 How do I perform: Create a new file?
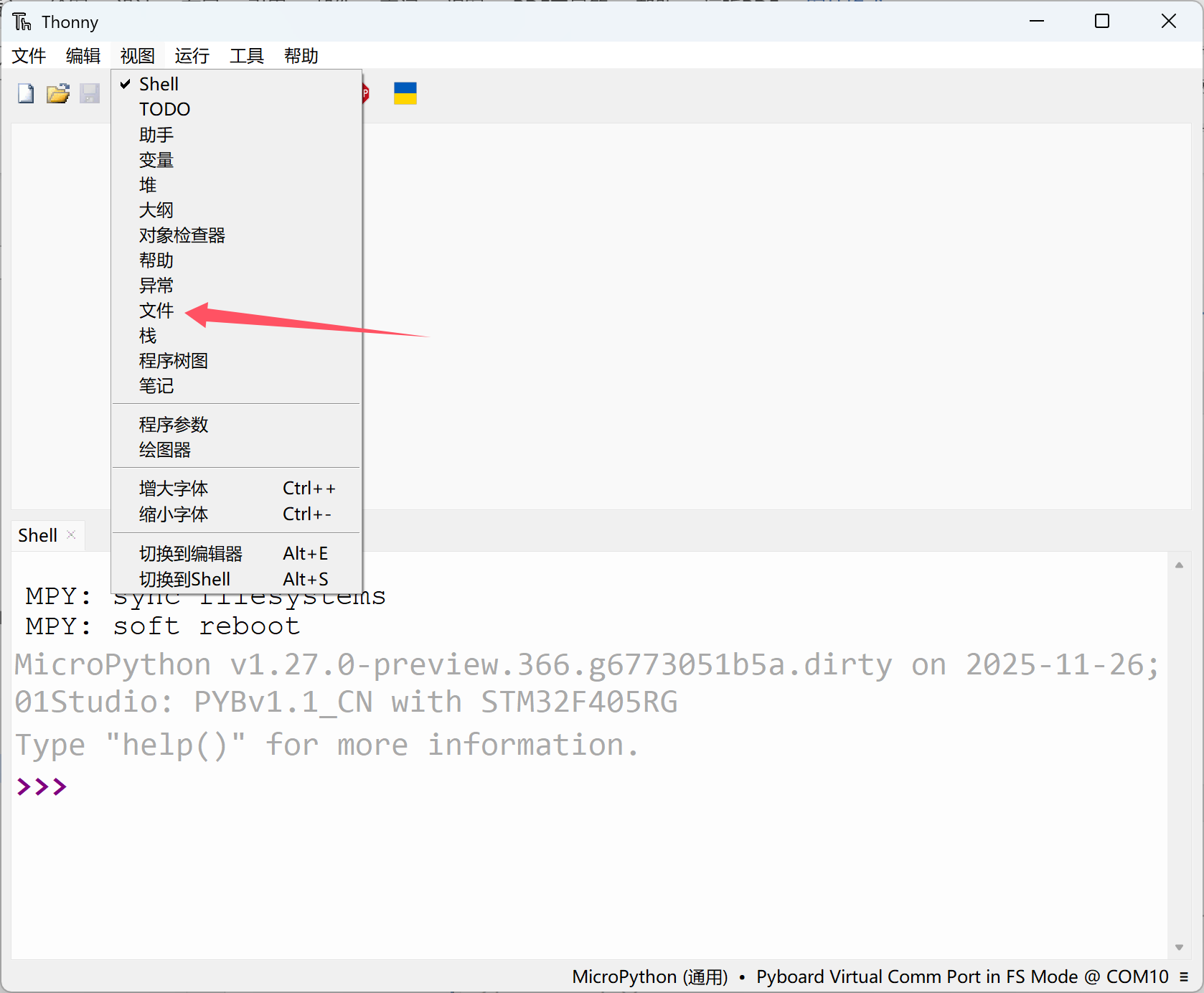point(25,93)
